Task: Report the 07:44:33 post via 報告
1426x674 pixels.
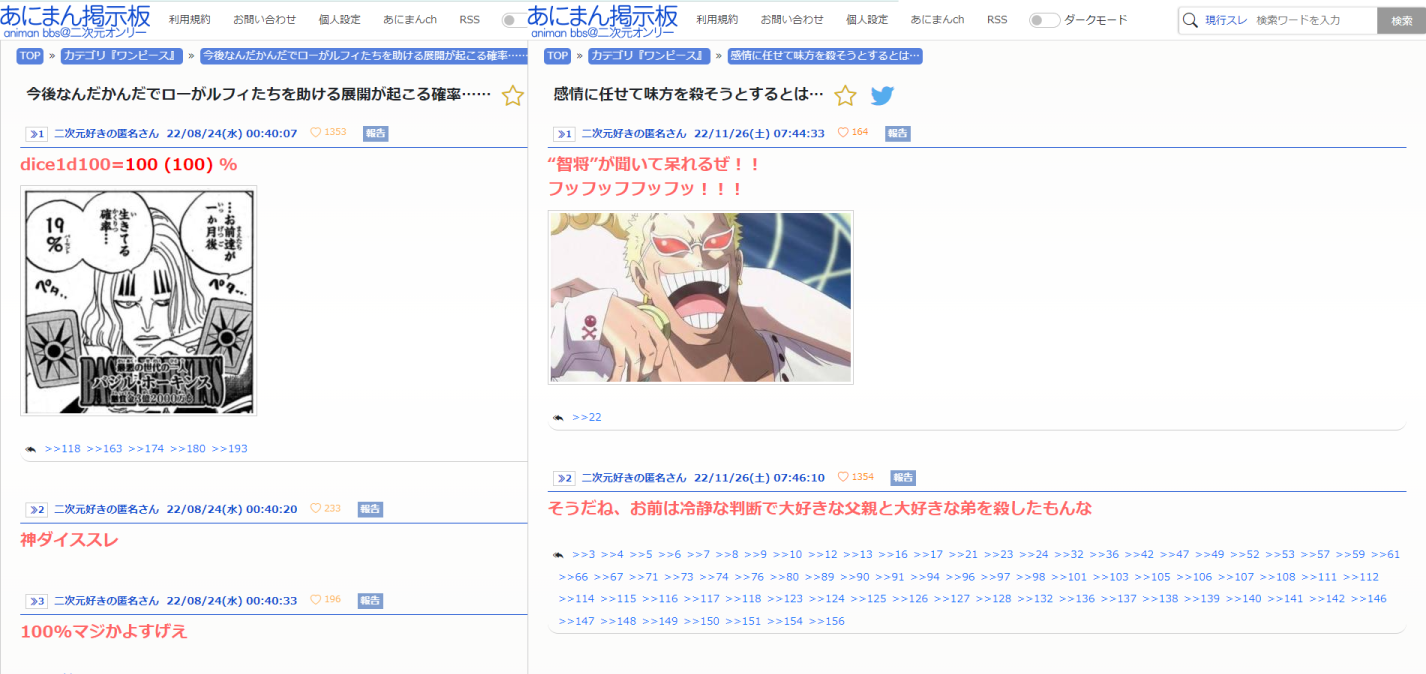Action: 898,133
